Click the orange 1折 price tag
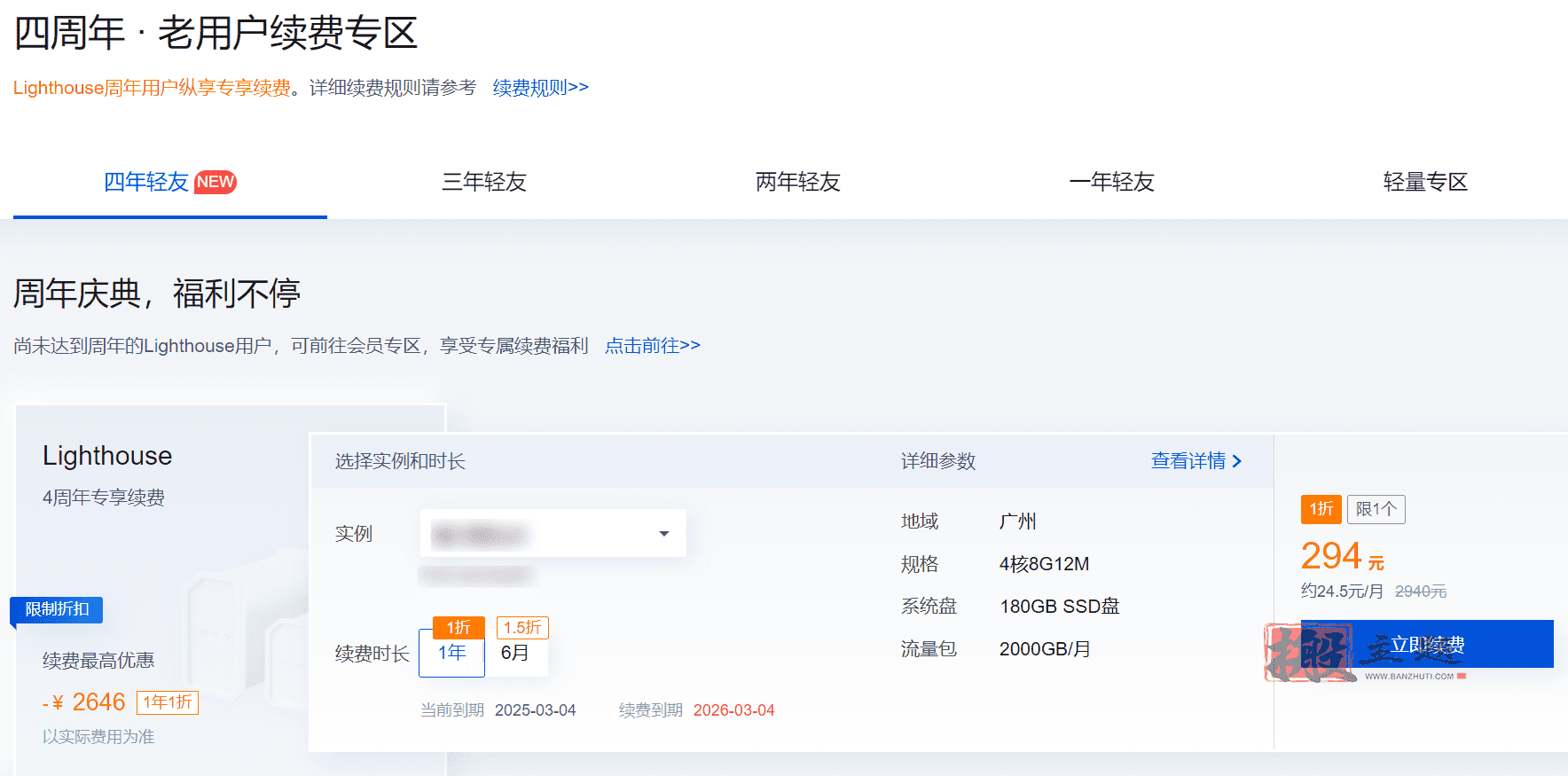 (x=1321, y=509)
